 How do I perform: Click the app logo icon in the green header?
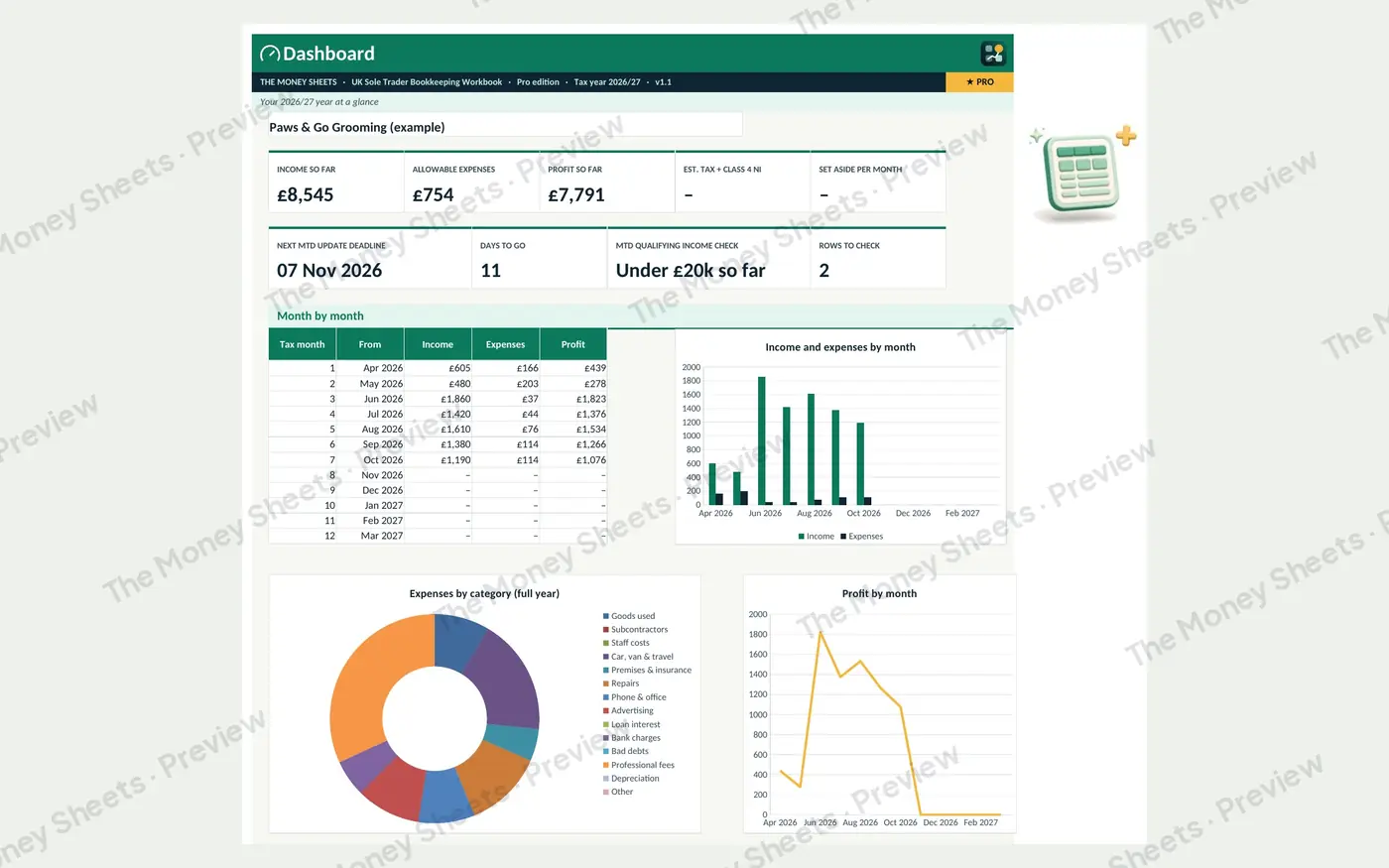coord(993,54)
